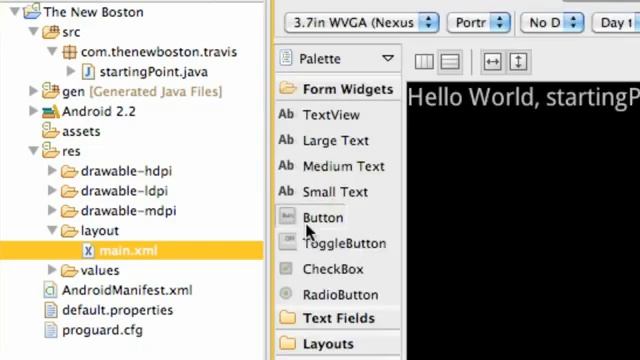Image resolution: width=640 pixels, height=360 pixels.
Task: Click the main.xml file icon
Action: pos(88,250)
